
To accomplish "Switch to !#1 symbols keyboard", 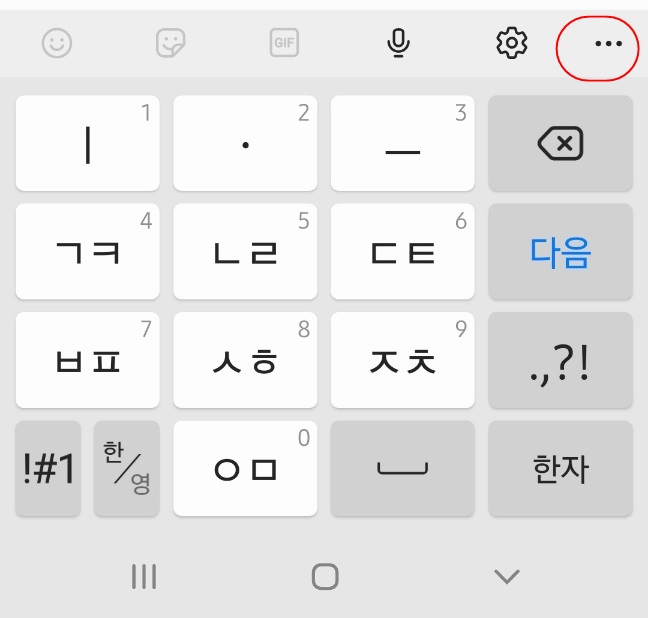I will coord(48,469).
